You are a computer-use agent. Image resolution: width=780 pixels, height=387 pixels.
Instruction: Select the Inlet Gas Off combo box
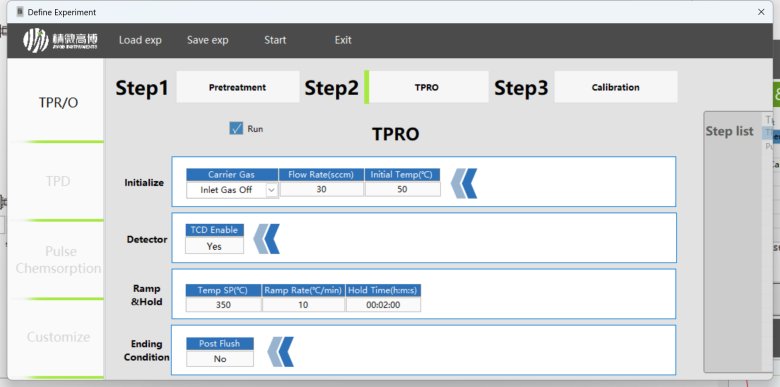tap(232, 190)
